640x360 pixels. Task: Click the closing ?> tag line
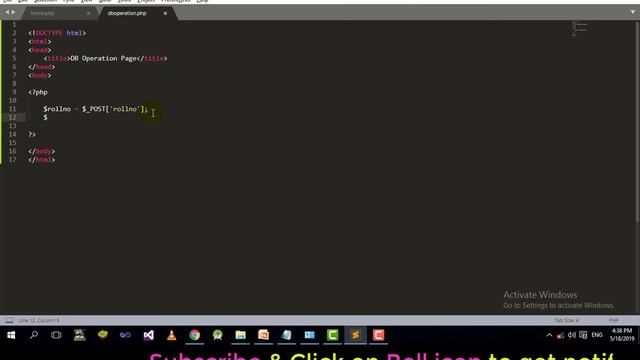[x=32, y=134]
